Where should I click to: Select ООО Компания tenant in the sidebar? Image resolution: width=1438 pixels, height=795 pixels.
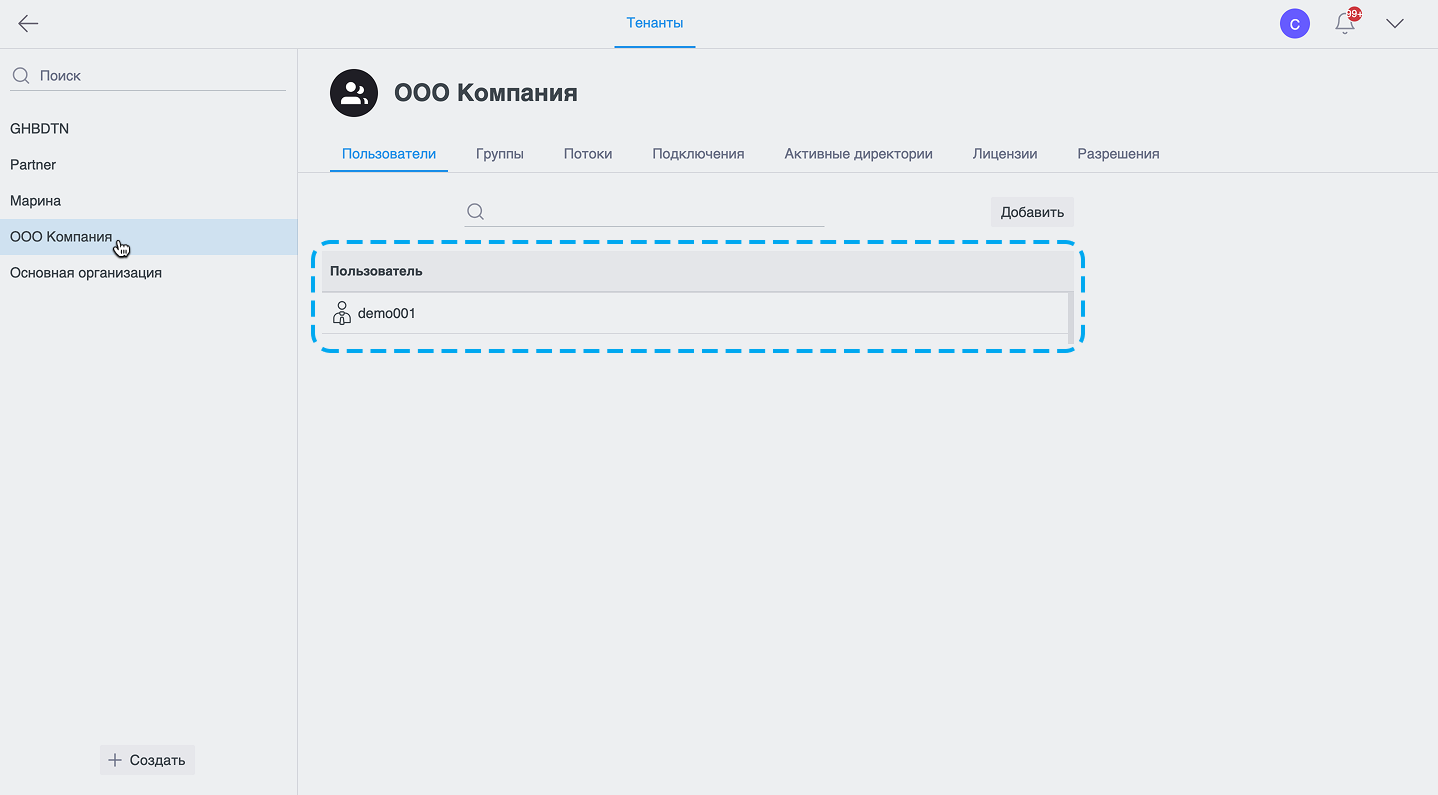[148, 237]
